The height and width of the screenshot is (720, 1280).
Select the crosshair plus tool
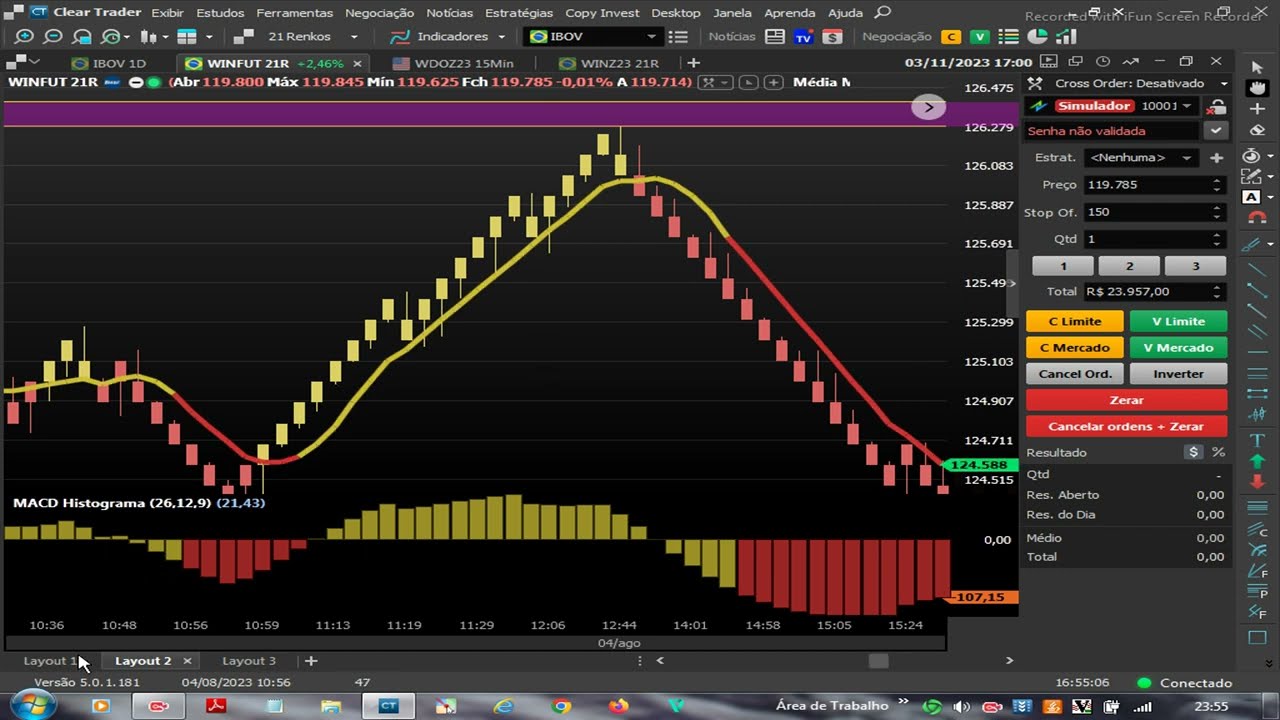tap(1257, 109)
